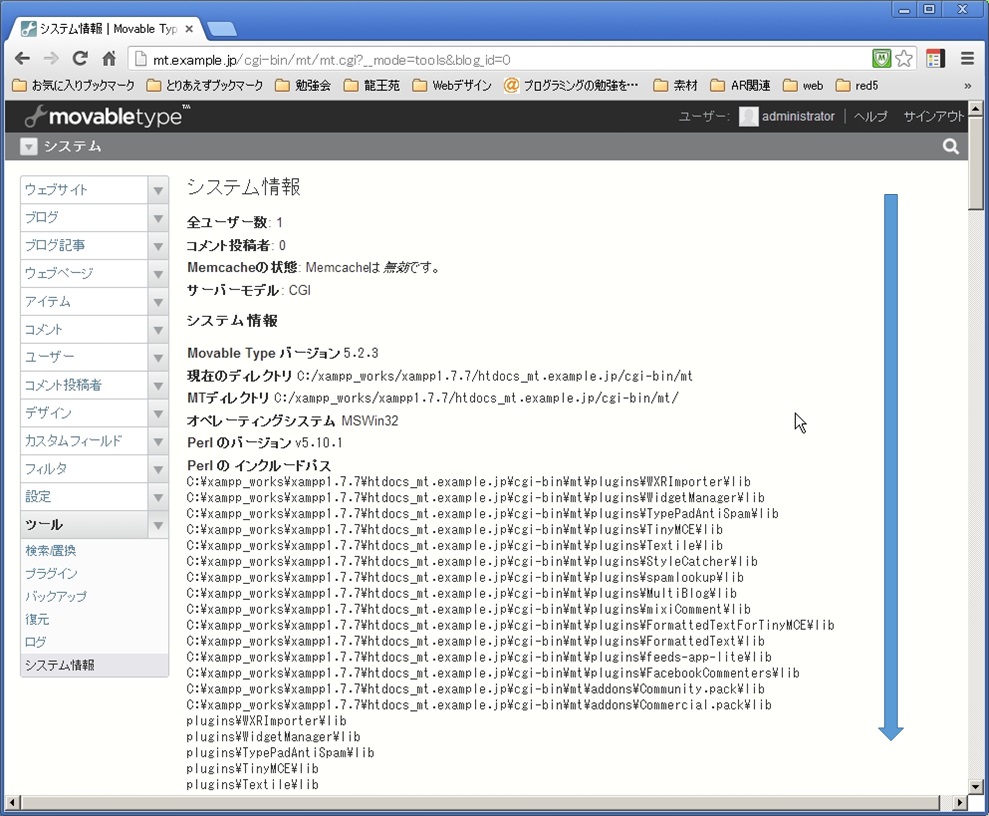
Task: Expand the ブログ記事 menu arrow
Action: click(158, 245)
